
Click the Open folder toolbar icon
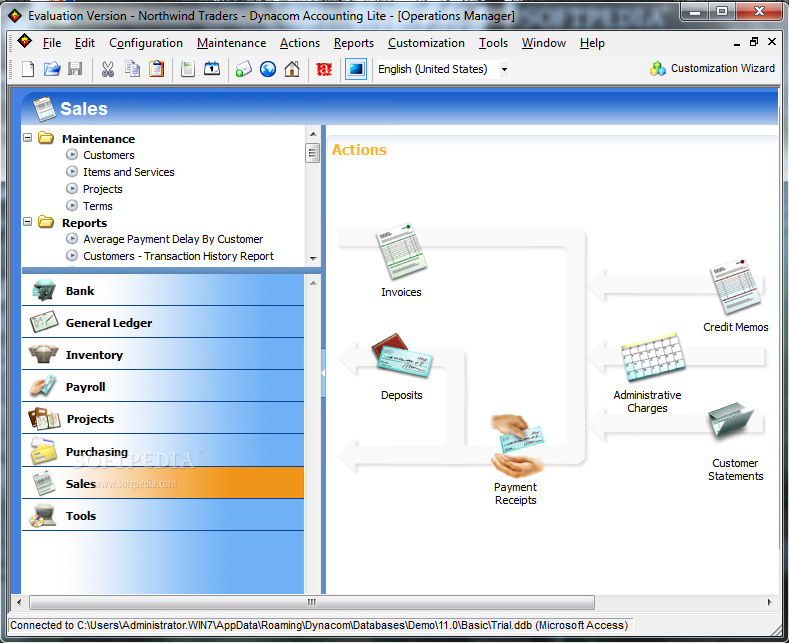coord(52,69)
